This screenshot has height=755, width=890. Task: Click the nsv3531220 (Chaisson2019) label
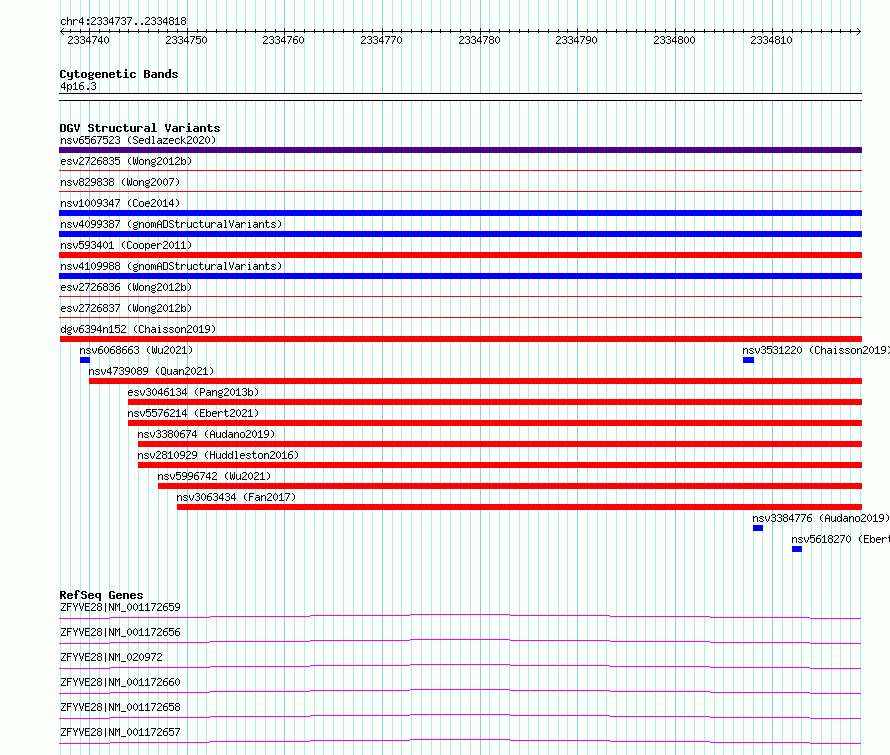(816, 350)
